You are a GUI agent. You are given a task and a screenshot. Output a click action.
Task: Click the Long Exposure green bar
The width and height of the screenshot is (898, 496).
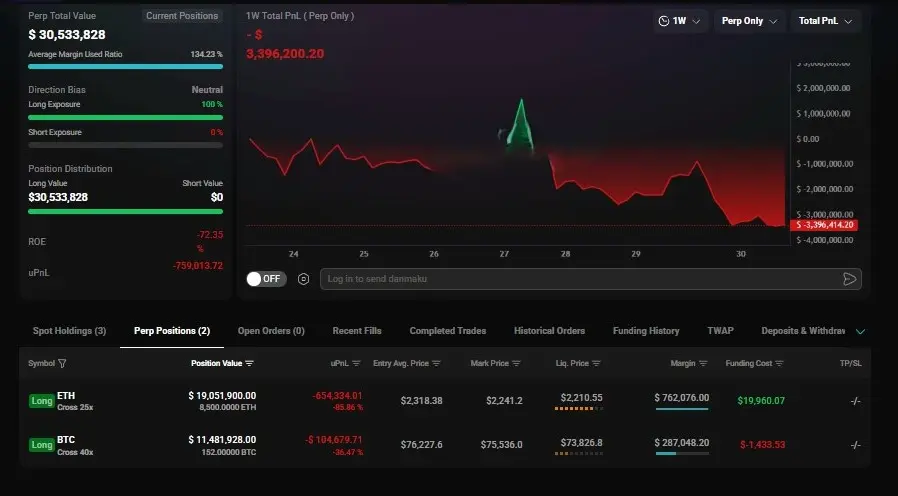click(x=125, y=117)
